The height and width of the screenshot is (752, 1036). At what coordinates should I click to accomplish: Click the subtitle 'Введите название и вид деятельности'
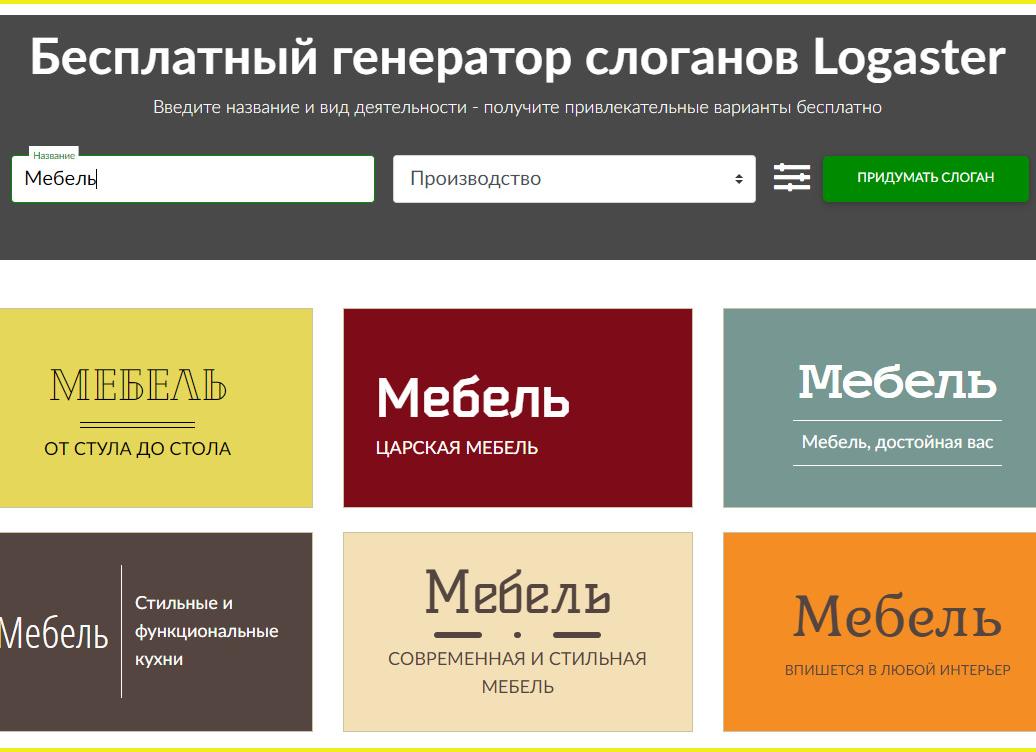point(310,107)
